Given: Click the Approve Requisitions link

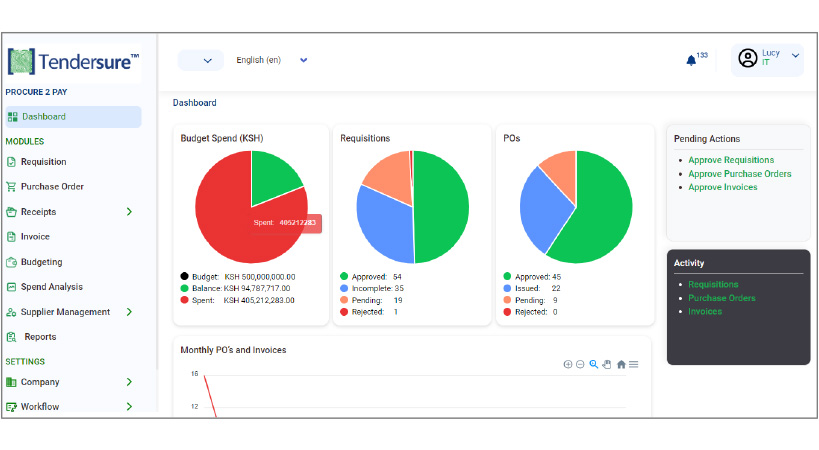Looking at the screenshot, I should tap(730, 160).
